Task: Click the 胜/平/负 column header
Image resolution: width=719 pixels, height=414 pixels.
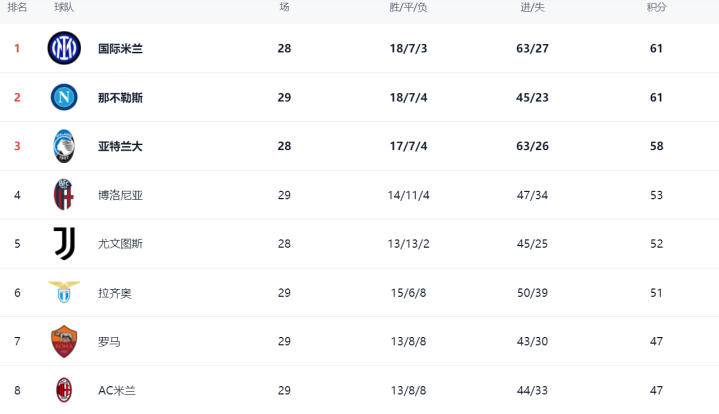Action: click(x=408, y=7)
